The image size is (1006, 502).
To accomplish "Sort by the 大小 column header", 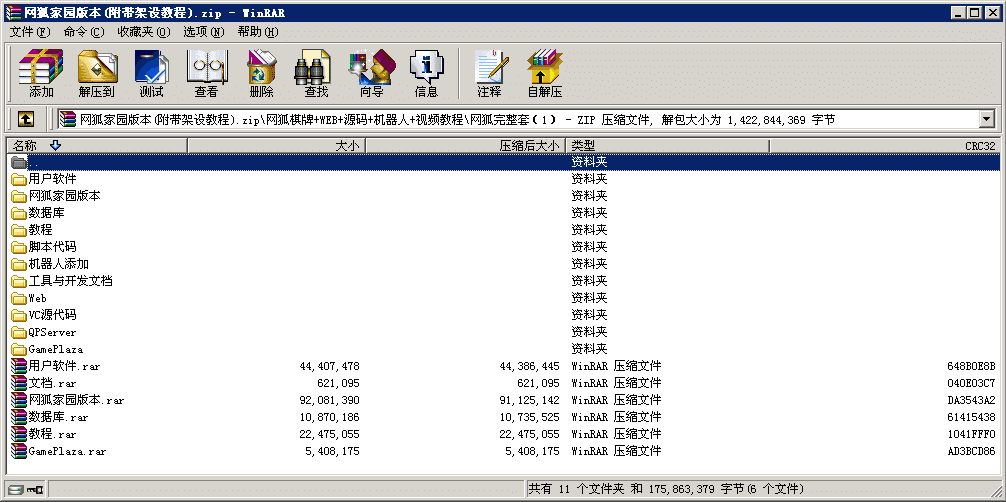I will point(277,146).
